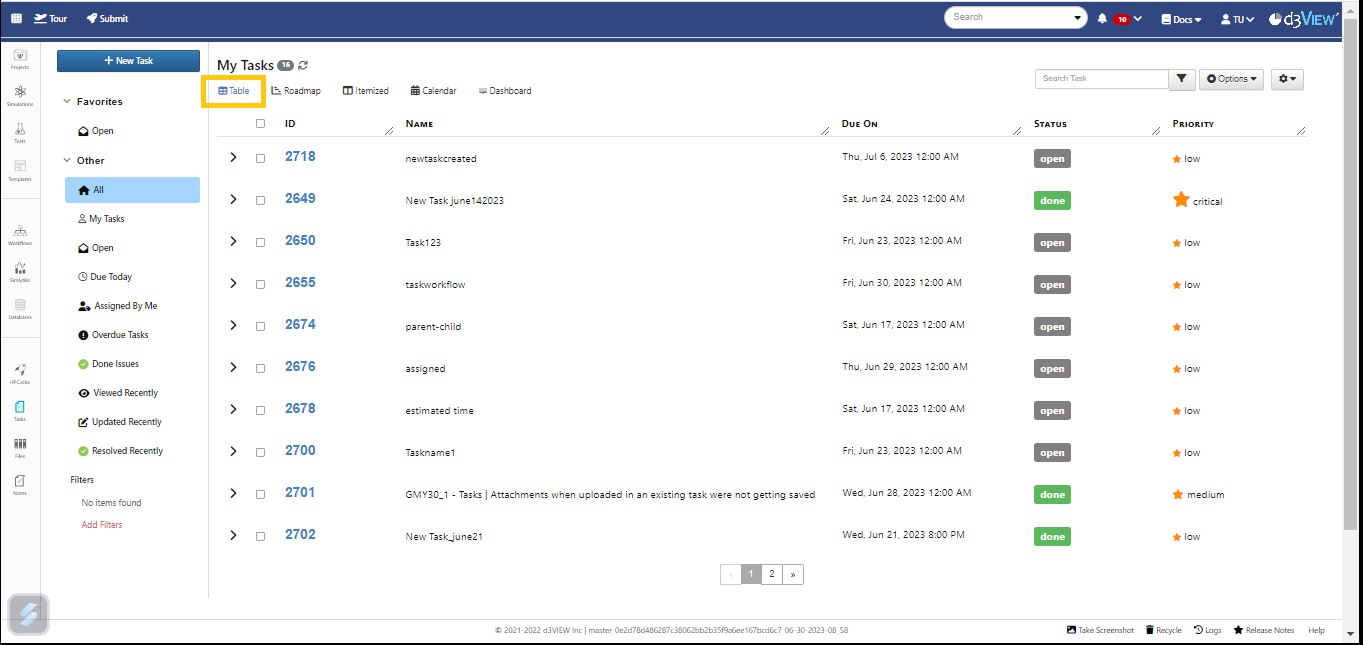
Task: Open the Files sidebar icon
Action: [20, 447]
